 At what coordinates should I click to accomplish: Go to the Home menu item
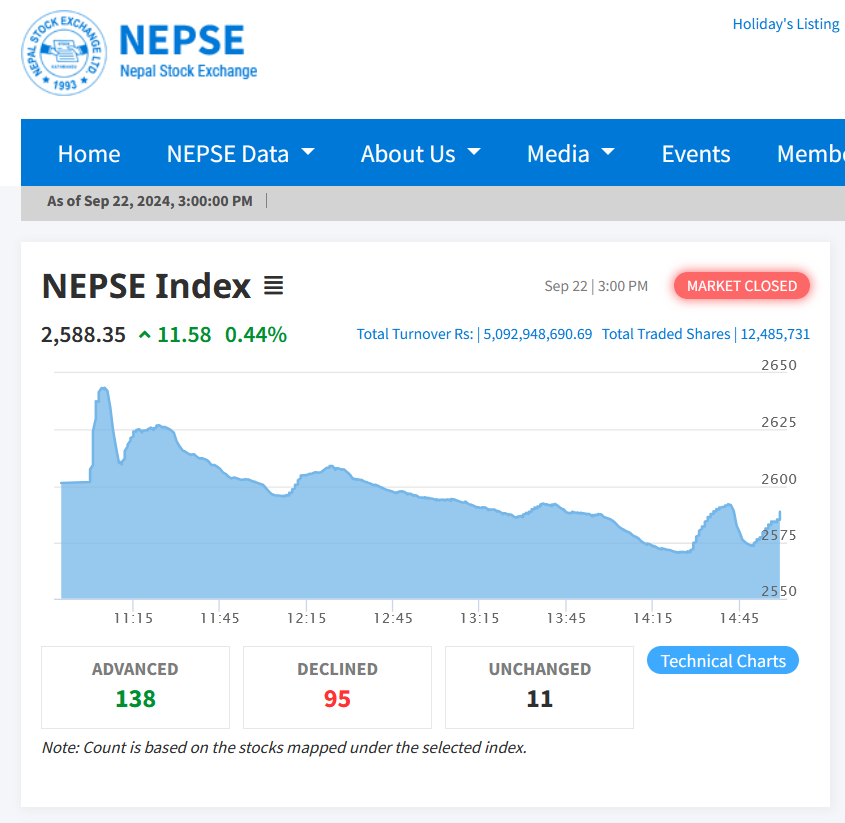pyautogui.click(x=89, y=154)
